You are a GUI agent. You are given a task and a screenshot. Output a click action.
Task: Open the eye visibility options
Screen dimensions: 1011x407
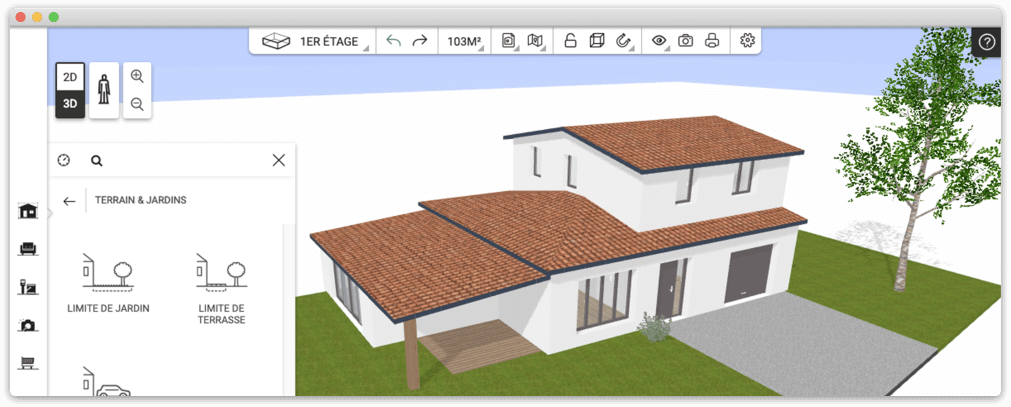click(x=659, y=41)
